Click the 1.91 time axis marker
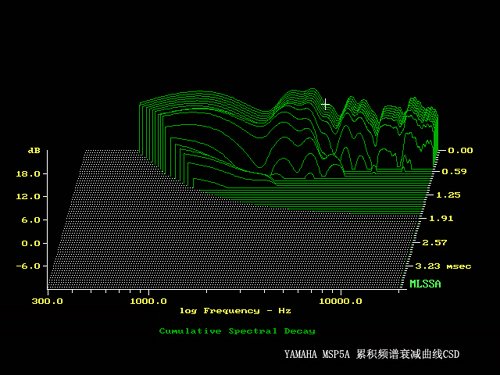Viewport: 500px width, 375px height. tap(441, 218)
